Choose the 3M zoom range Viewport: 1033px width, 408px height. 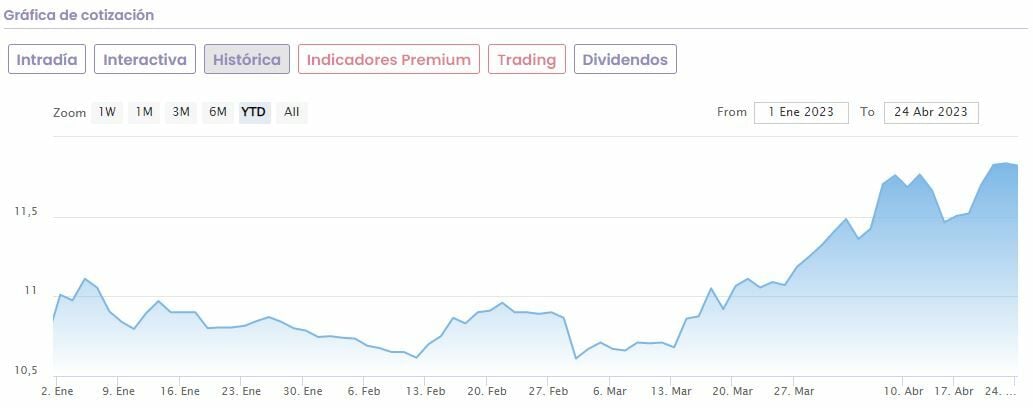pos(181,112)
